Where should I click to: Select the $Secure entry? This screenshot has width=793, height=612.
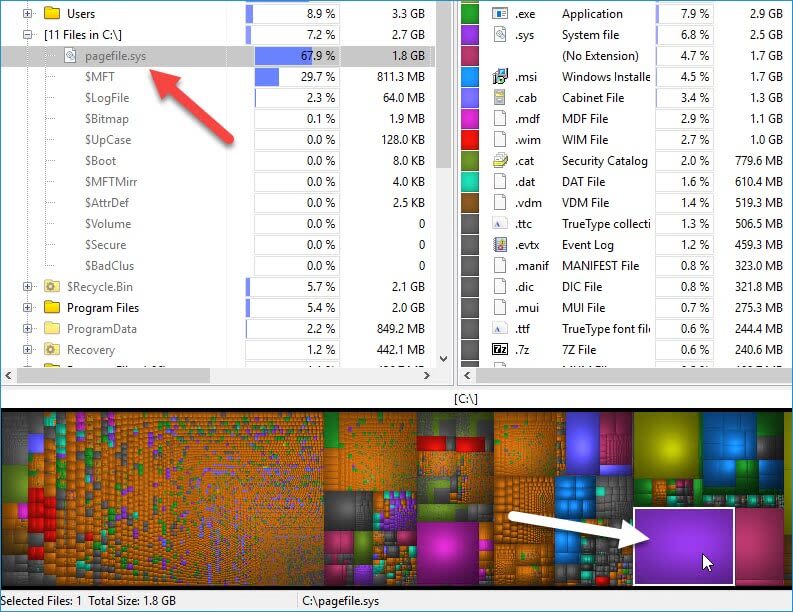click(x=105, y=245)
